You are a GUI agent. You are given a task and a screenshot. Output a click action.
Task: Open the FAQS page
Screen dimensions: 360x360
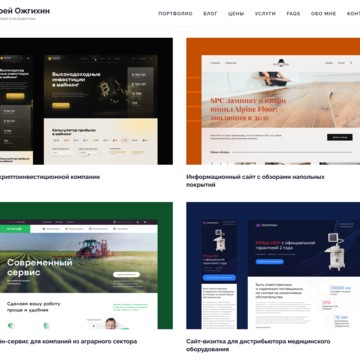[293, 14]
